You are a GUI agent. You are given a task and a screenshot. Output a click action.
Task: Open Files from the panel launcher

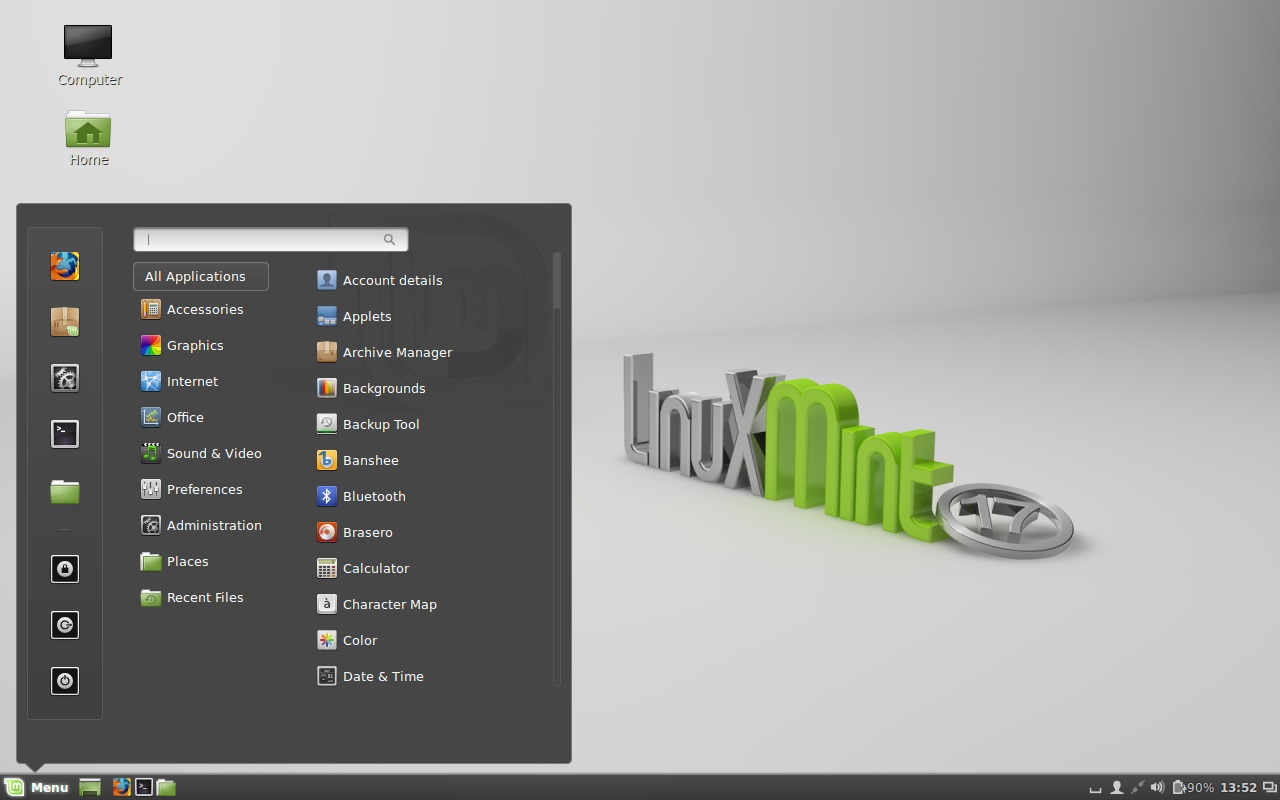tap(166, 787)
